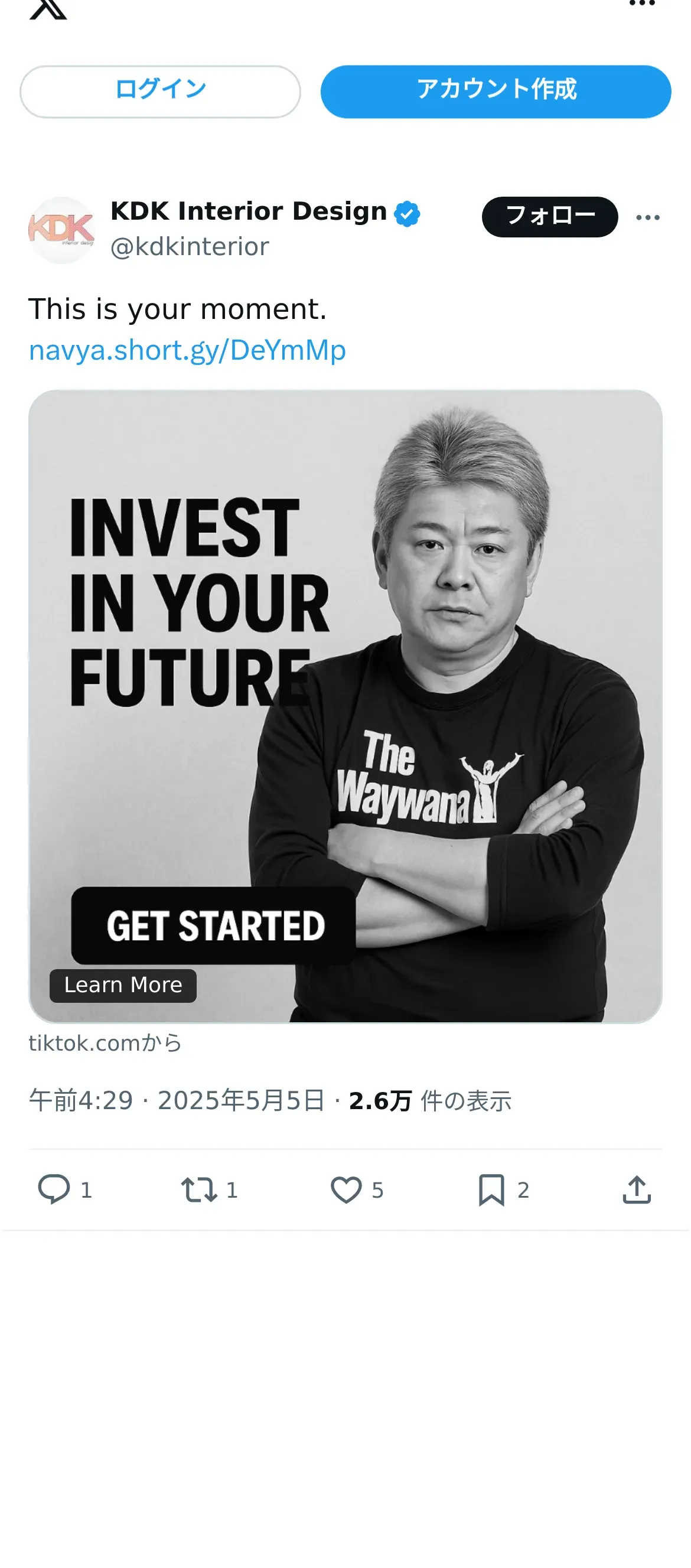Expand the post's three-dot options menu
This screenshot has width=691, height=1568.
pos(648,217)
